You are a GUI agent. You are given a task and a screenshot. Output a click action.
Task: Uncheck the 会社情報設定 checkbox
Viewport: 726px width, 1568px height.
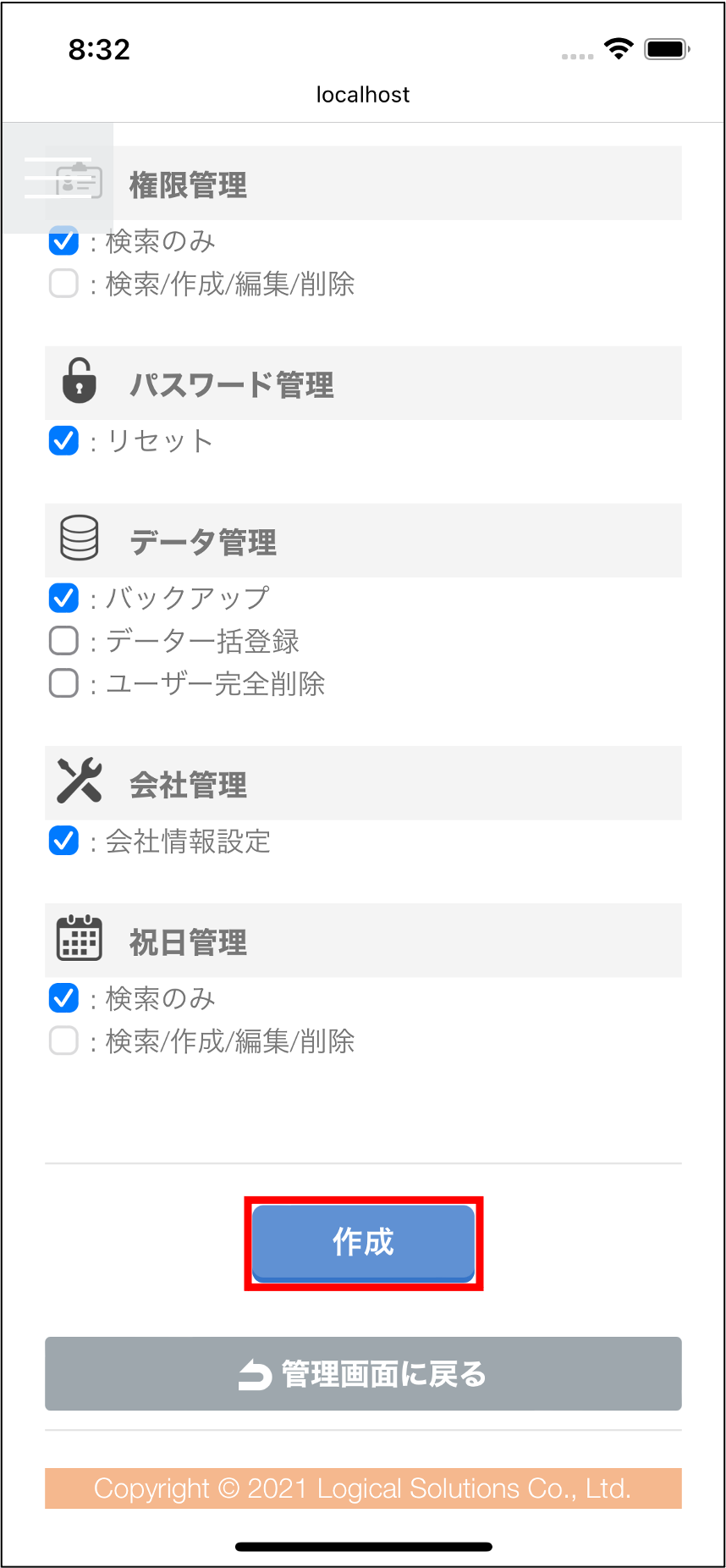(64, 841)
